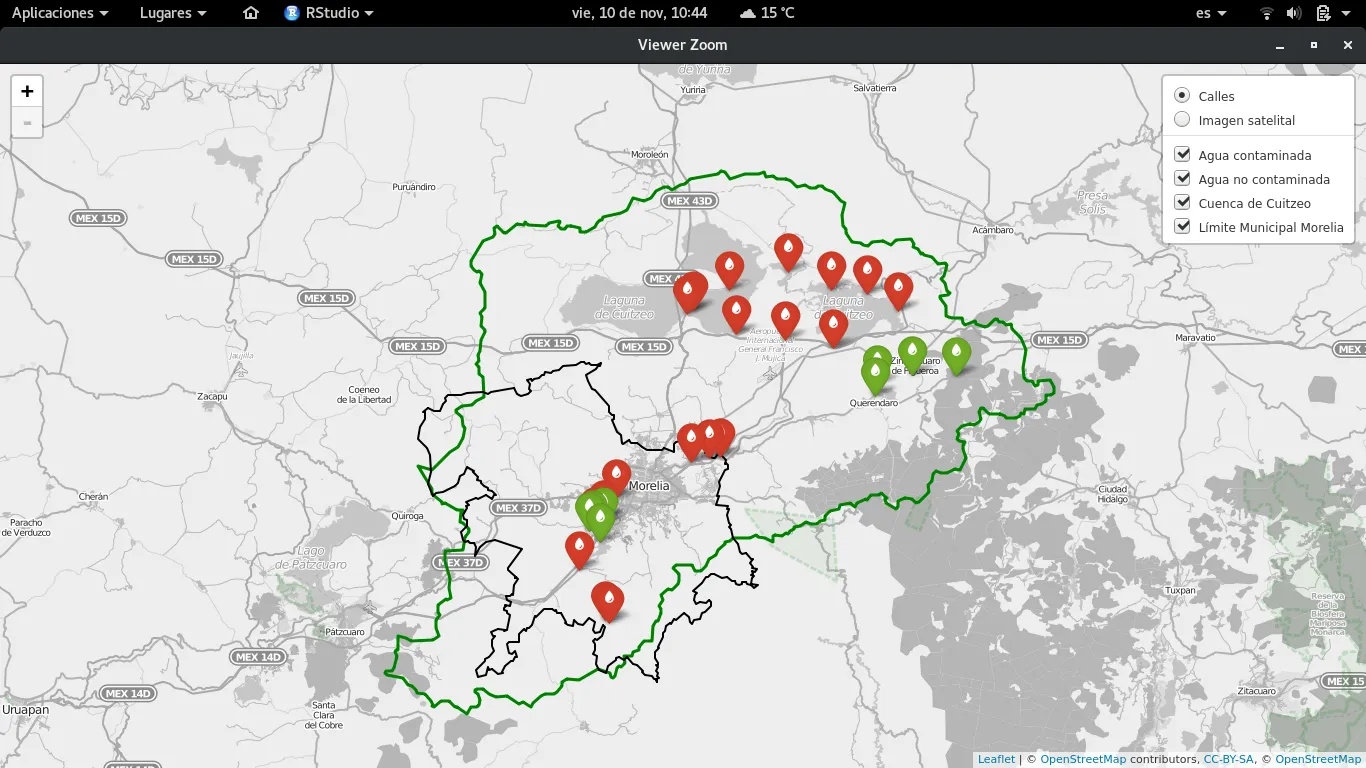This screenshot has height=768, width=1366.
Task: Click lowest green marker in cluster west of Morelia
Action: coord(600,521)
